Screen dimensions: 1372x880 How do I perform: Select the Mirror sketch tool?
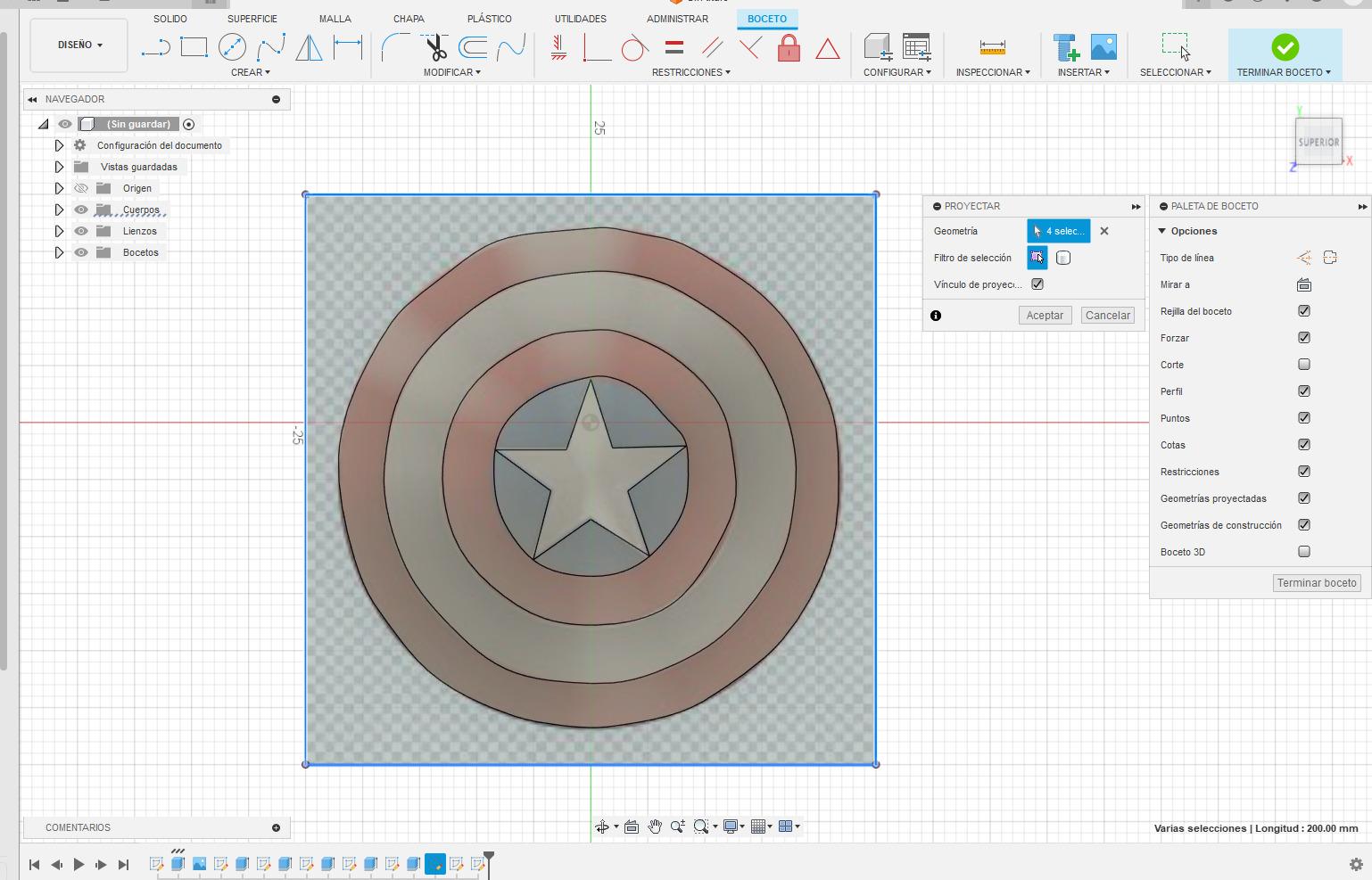pyautogui.click(x=309, y=47)
